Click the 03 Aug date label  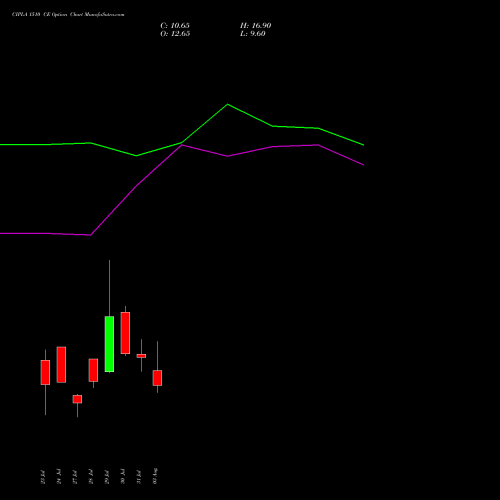point(155,476)
